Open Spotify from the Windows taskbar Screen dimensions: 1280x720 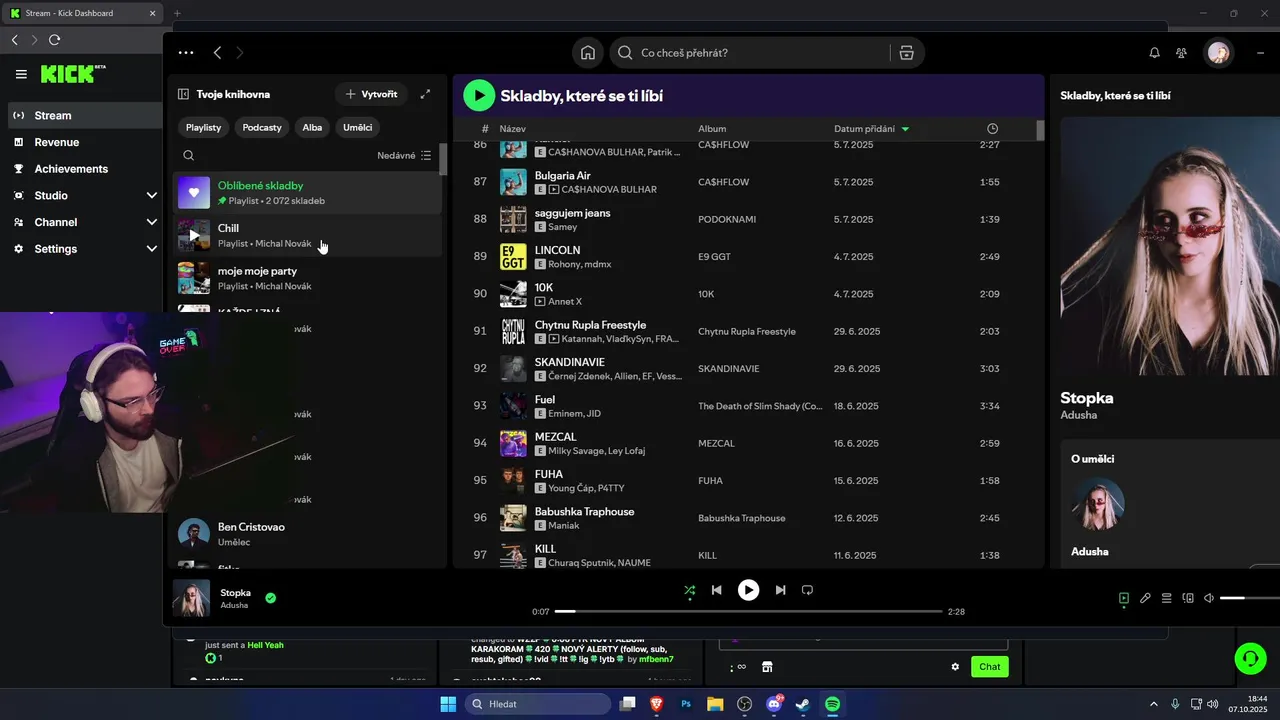pos(832,704)
